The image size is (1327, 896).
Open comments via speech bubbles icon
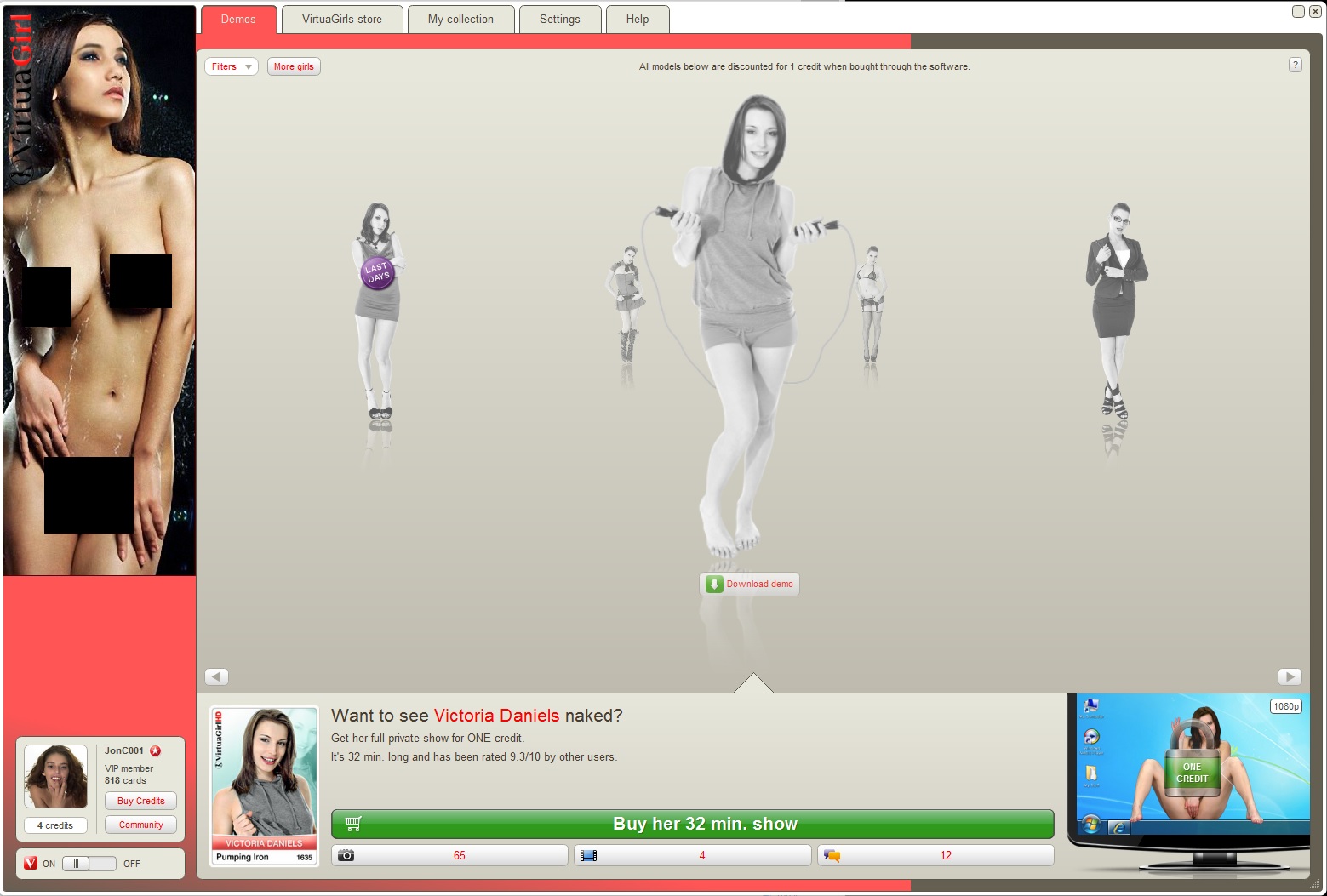click(x=832, y=855)
